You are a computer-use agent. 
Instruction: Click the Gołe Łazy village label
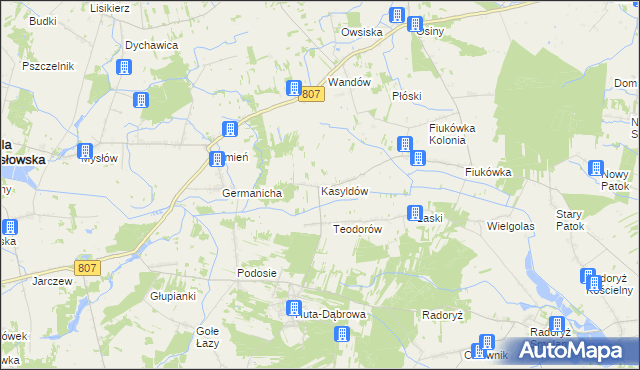pos(207,337)
